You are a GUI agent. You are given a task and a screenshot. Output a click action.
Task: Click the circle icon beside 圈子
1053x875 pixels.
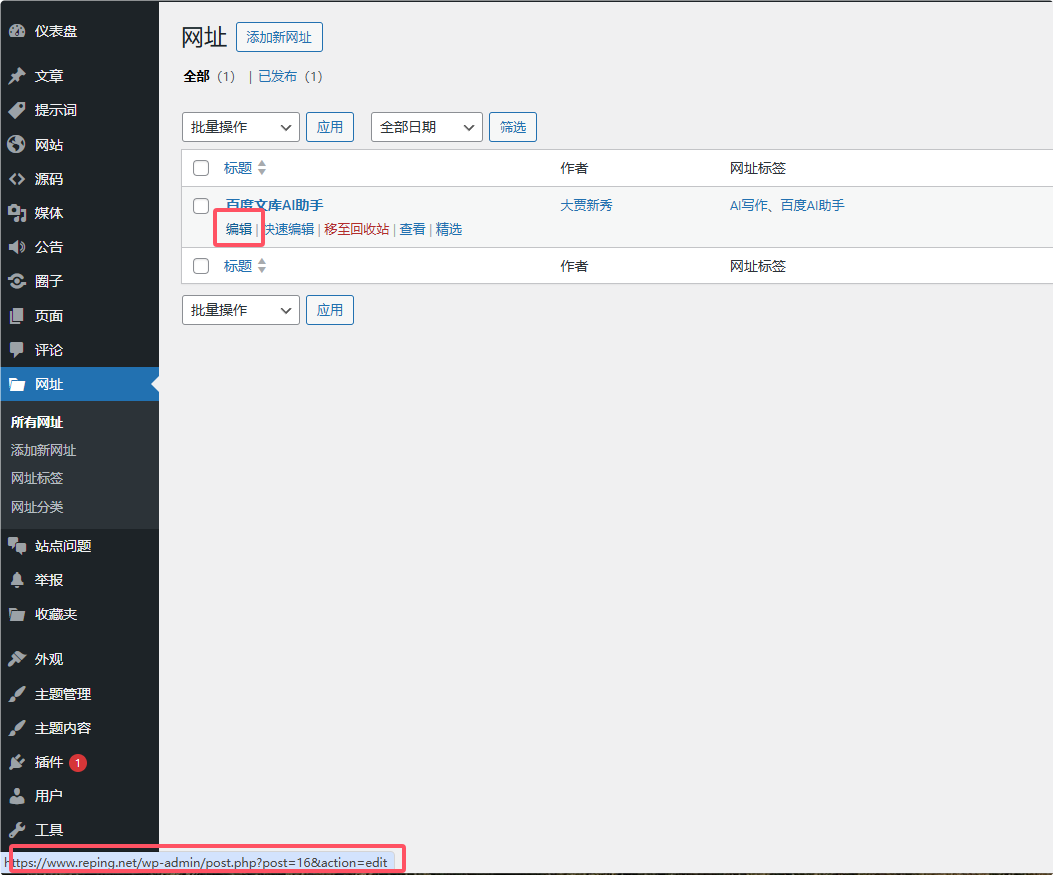(x=17, y=281)
